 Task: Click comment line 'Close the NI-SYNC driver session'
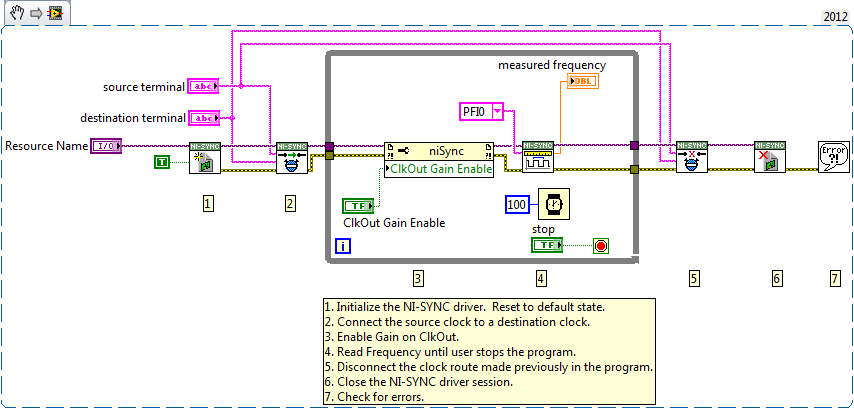pyautogui.click(x=418, y=382)
